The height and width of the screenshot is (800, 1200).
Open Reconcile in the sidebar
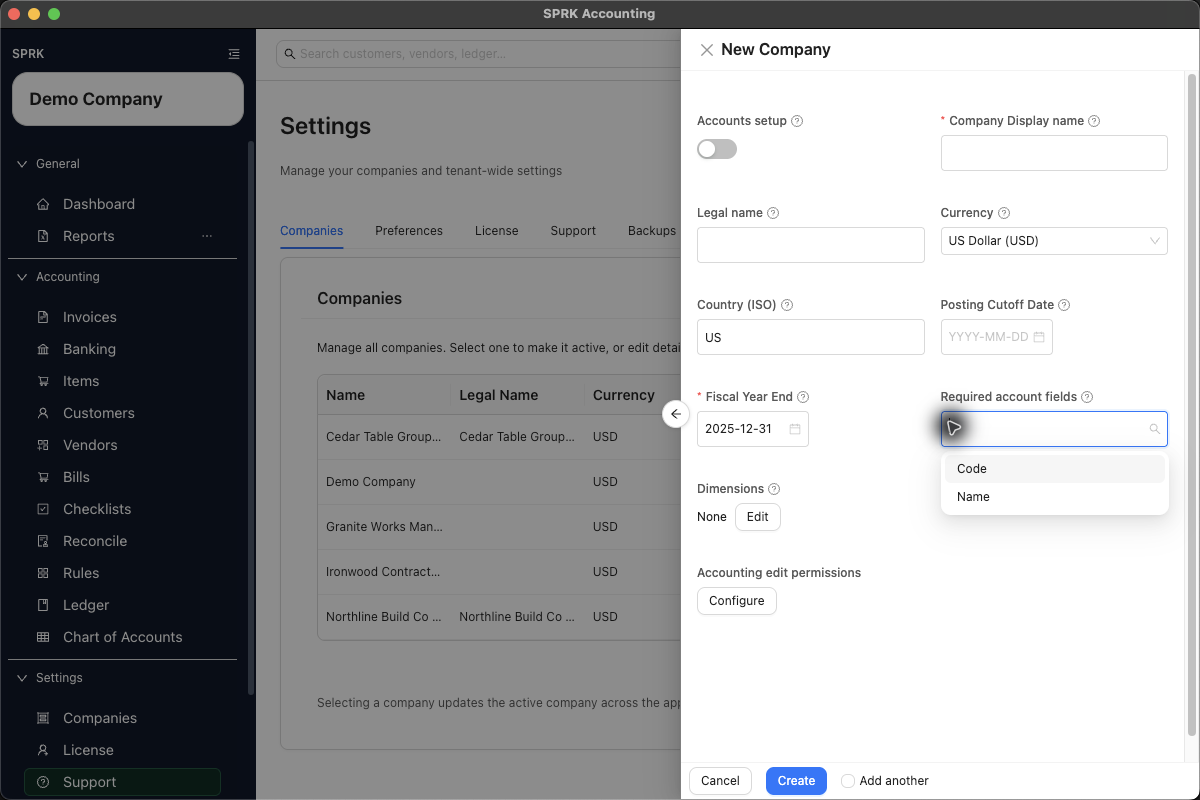[x=95, y=541]
